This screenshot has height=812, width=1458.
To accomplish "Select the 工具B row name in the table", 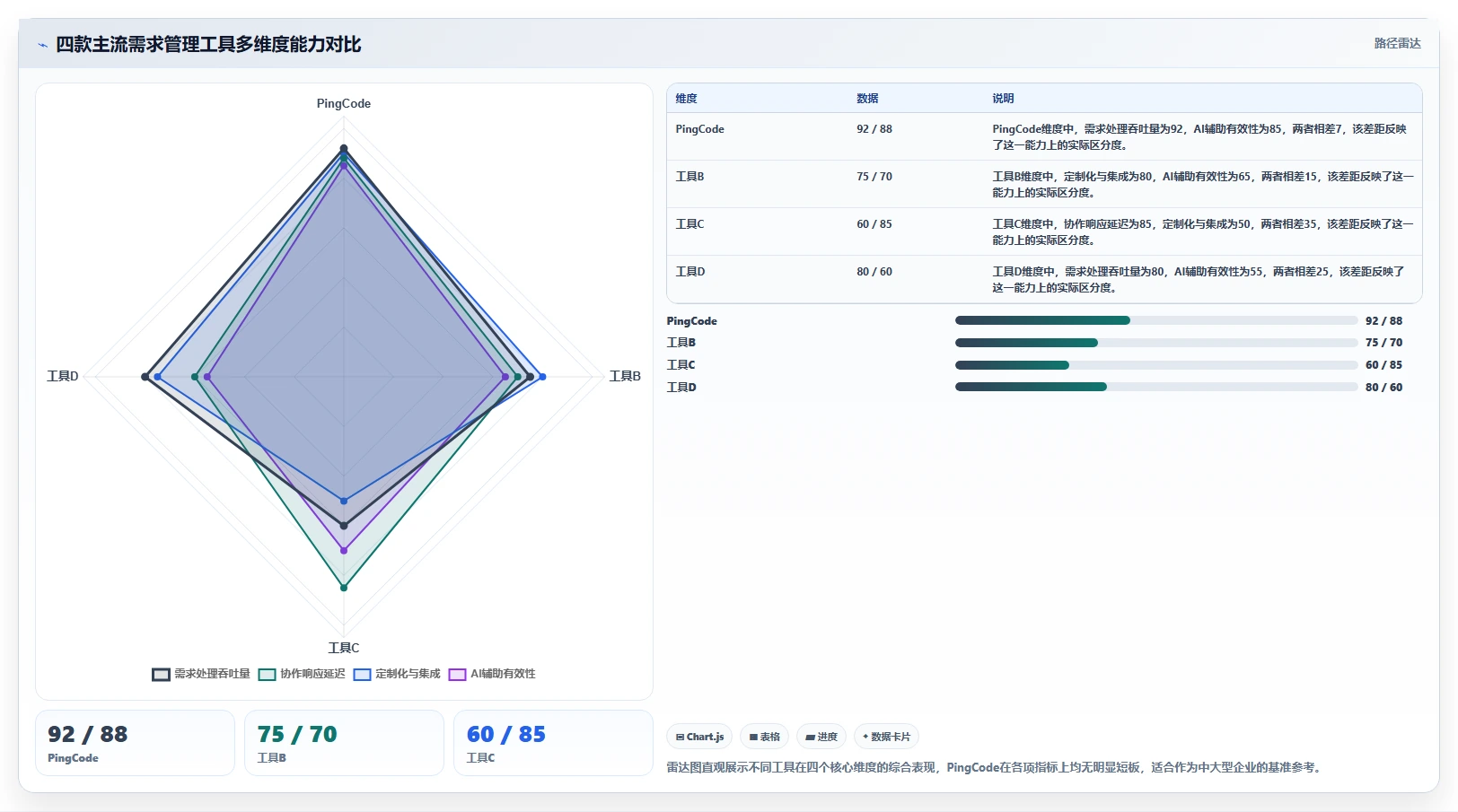I will [689, 177].
